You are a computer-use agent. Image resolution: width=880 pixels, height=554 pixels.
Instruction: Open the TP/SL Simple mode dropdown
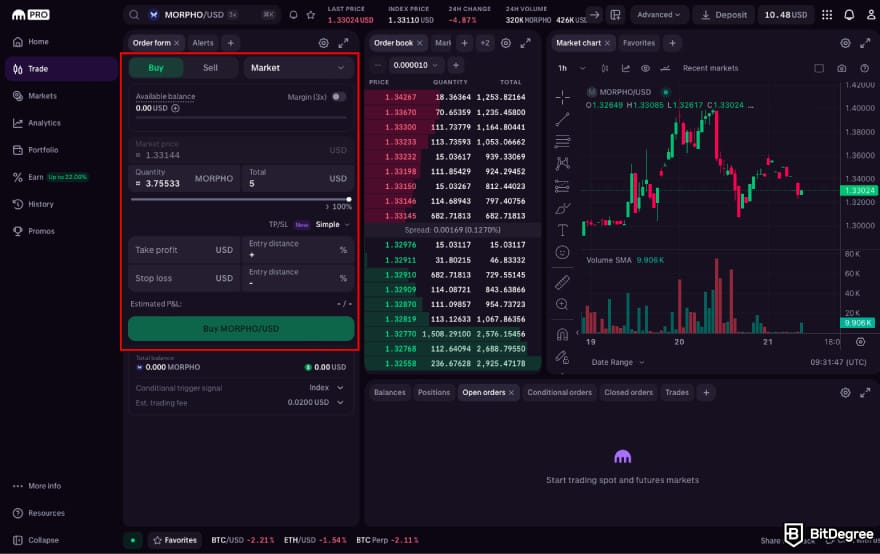[x=332, y=224]
